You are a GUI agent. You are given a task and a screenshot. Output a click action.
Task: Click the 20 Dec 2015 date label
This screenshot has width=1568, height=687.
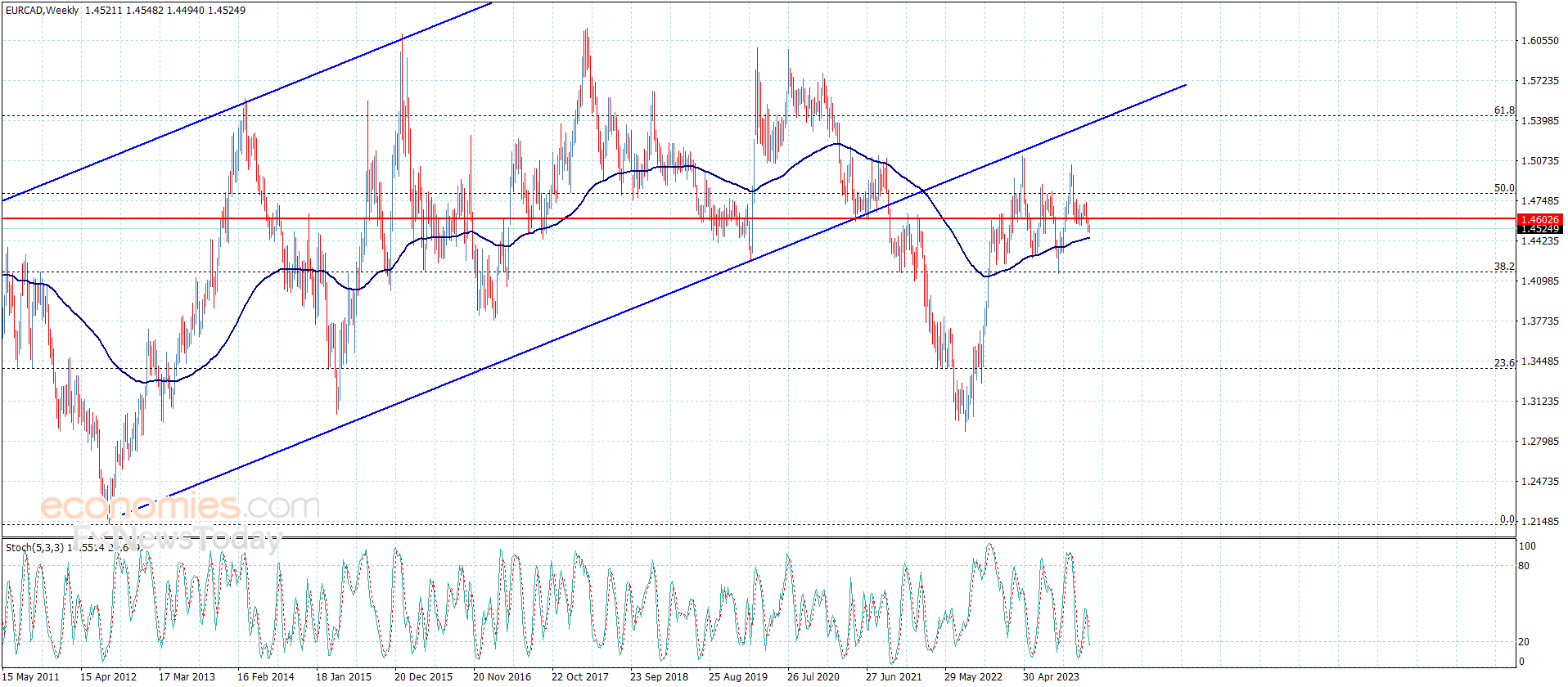423,676
